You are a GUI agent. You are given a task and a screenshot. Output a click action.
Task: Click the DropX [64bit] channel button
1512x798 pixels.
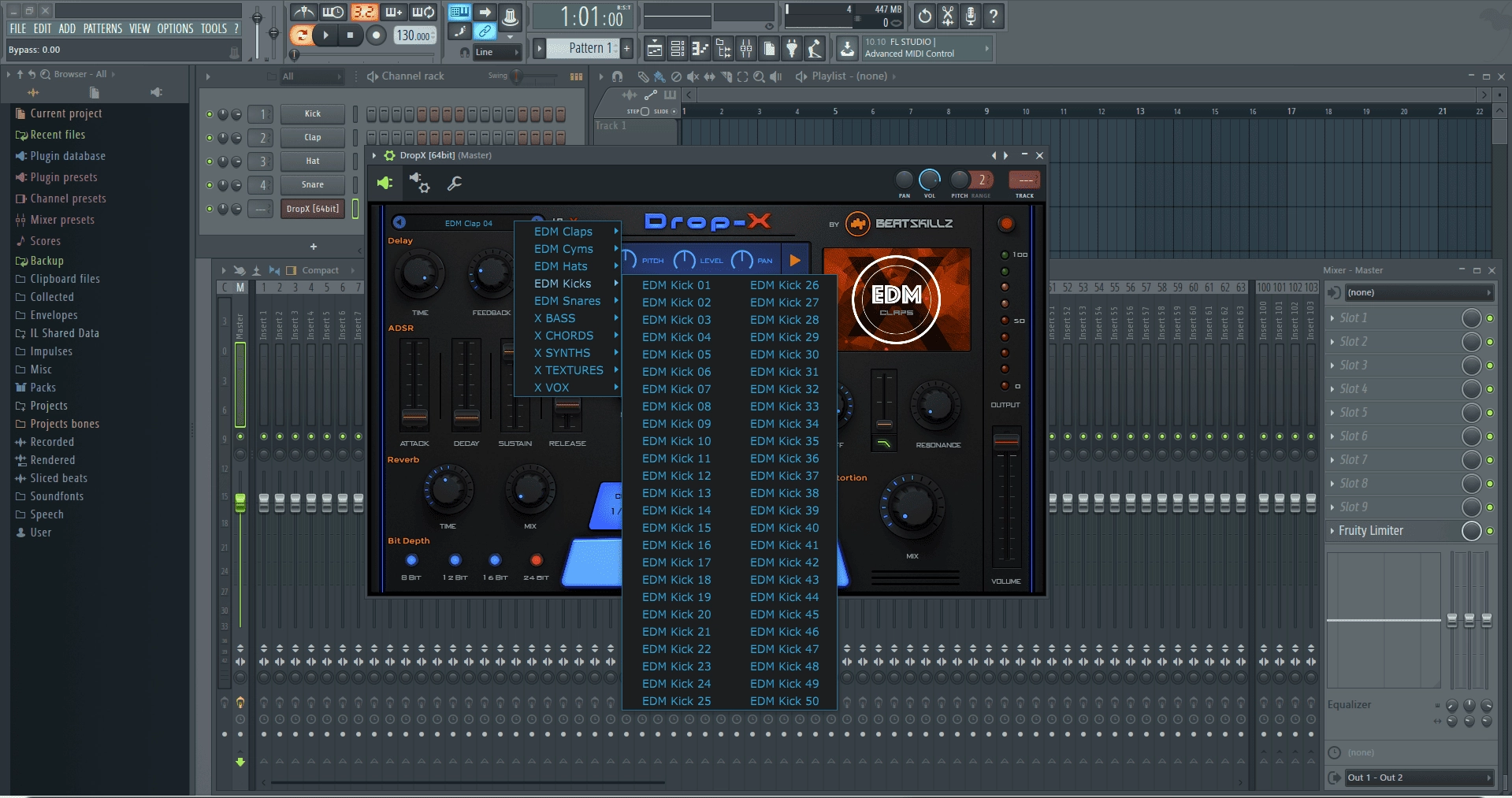(313, 209)
